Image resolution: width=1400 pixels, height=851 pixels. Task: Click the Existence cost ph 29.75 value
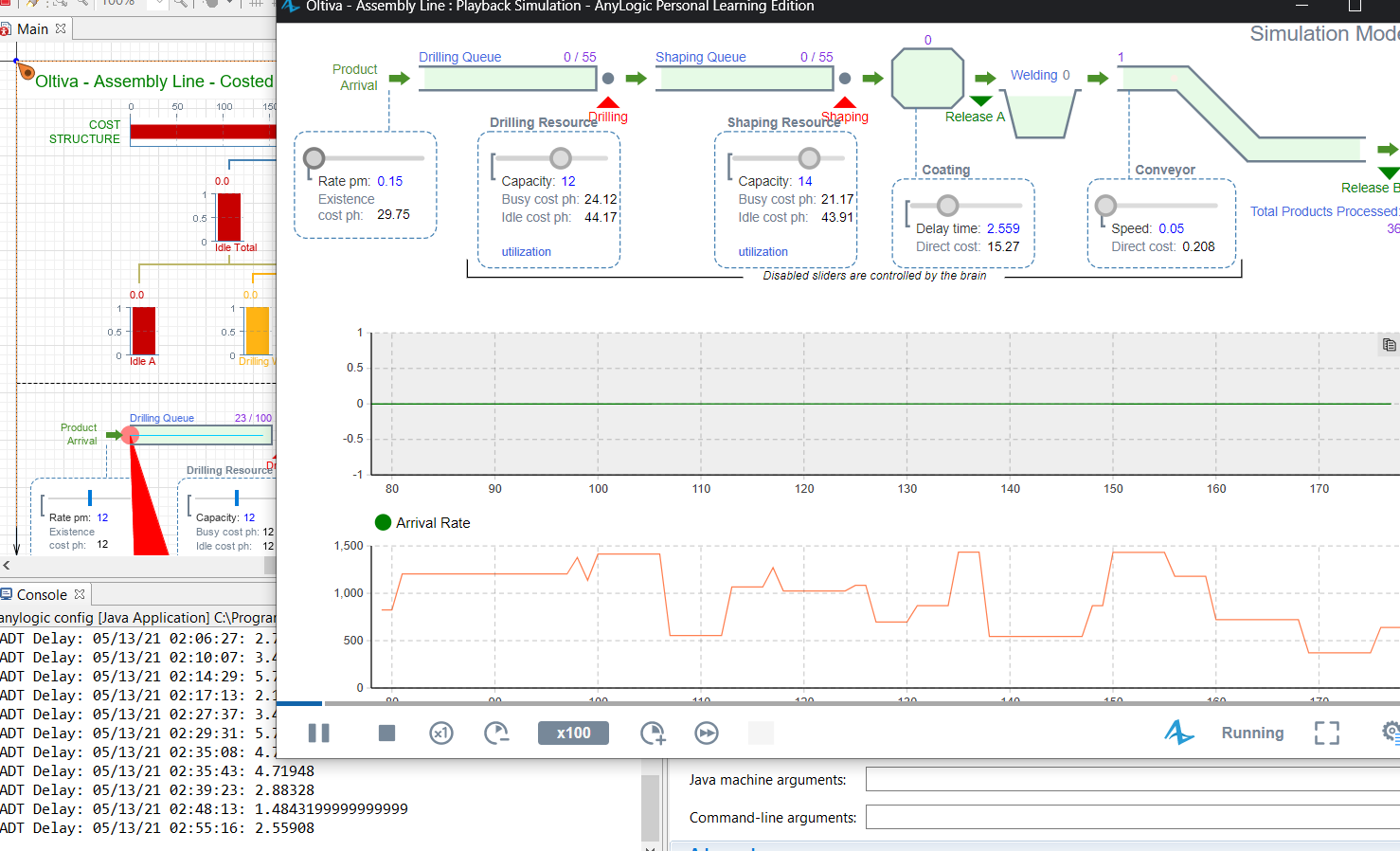pyautogui.click(x=393, y=214)
